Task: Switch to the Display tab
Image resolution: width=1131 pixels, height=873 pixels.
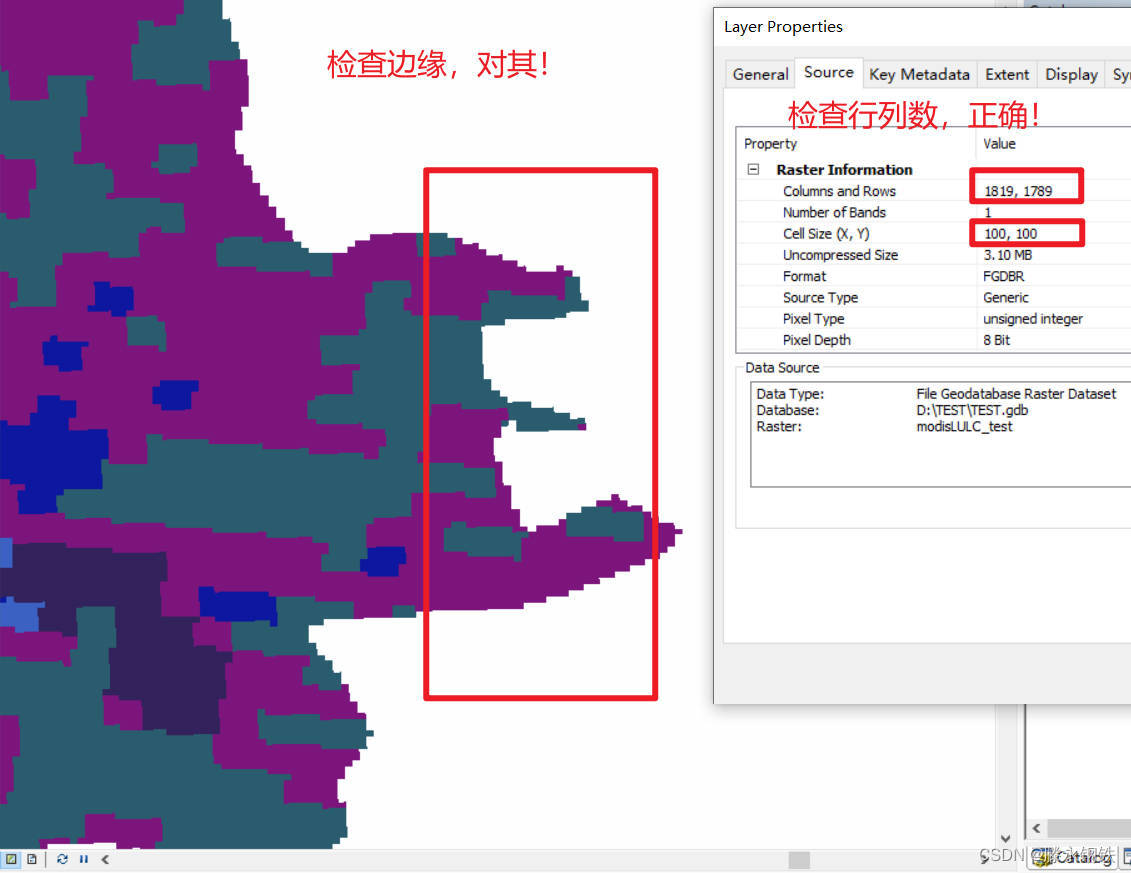Action: 1070,73
